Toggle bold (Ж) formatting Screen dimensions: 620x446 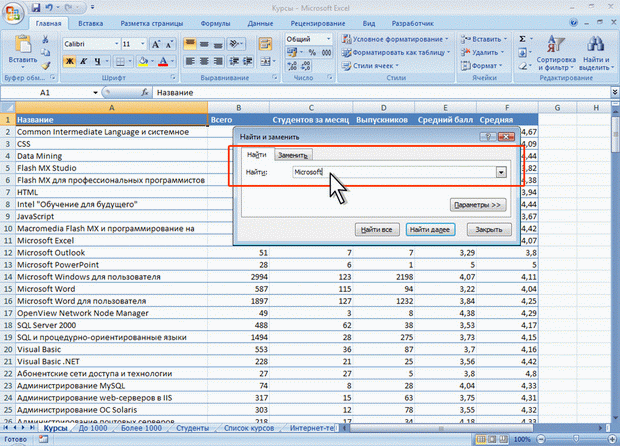[70, 61]
